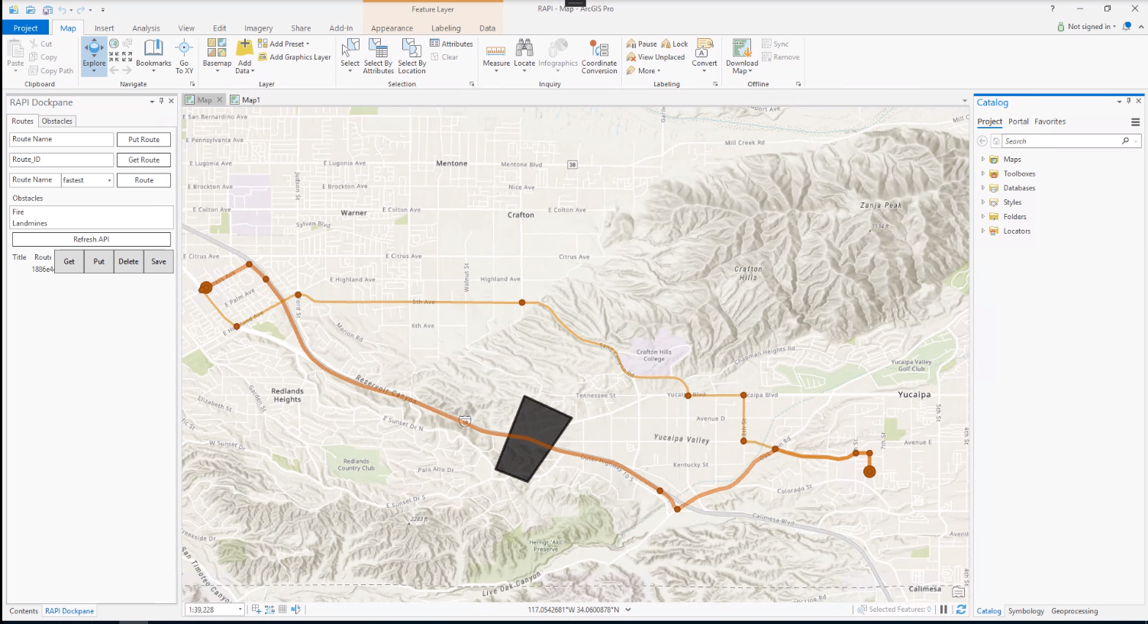Image resolution: width=1148 pixels, height=624 pixels.
Task: Click Add Graphics Layer
Action: (294, 57)
